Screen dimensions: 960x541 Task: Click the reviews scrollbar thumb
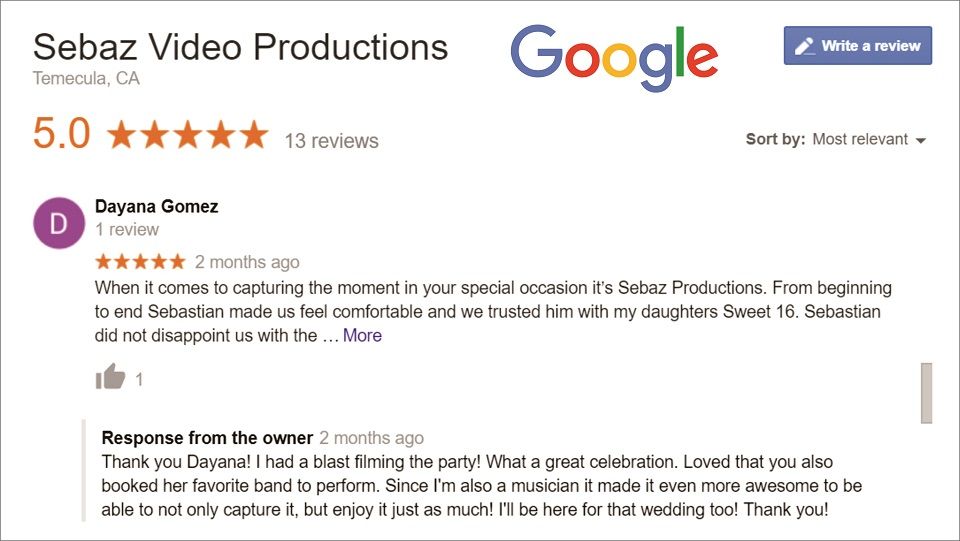(x=926, y=392)
